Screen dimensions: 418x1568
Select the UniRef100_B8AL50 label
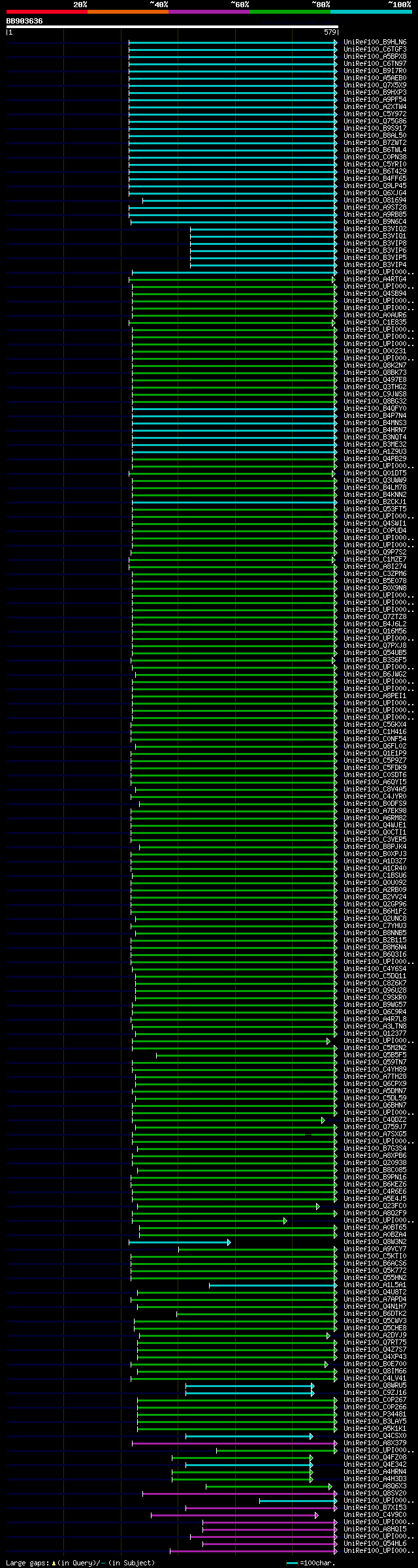click(x=375, y=136)
